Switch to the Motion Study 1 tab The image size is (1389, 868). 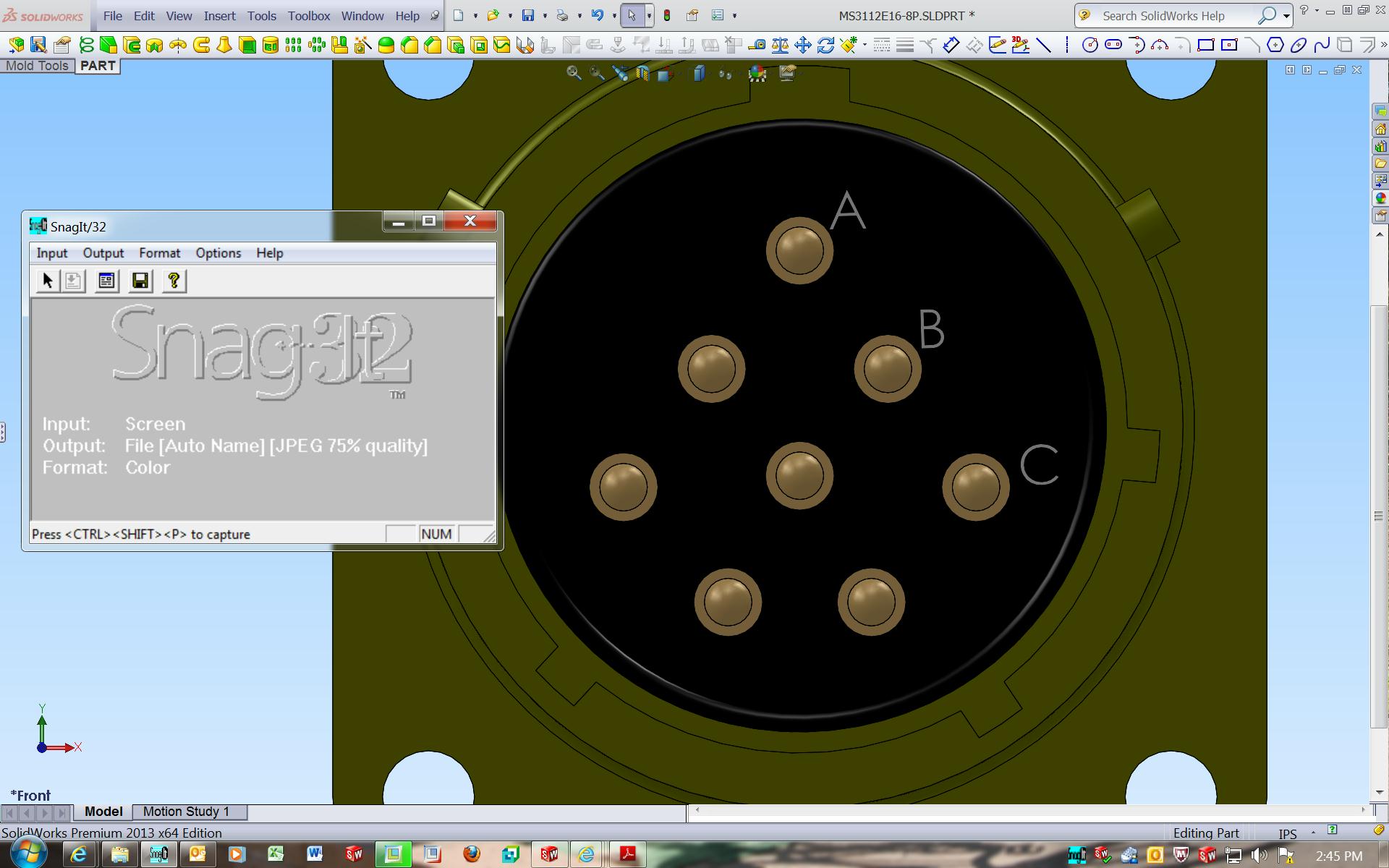pos(186,812)
